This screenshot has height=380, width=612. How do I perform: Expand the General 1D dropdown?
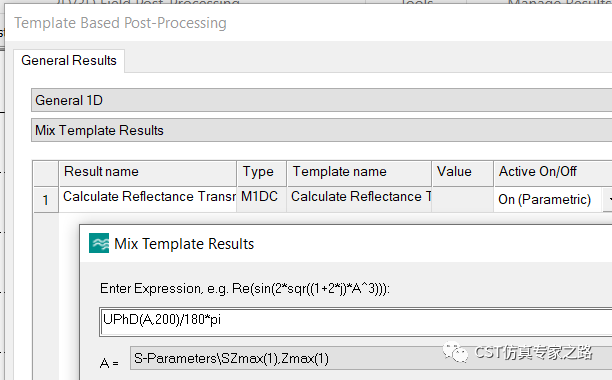click(322, 100)
